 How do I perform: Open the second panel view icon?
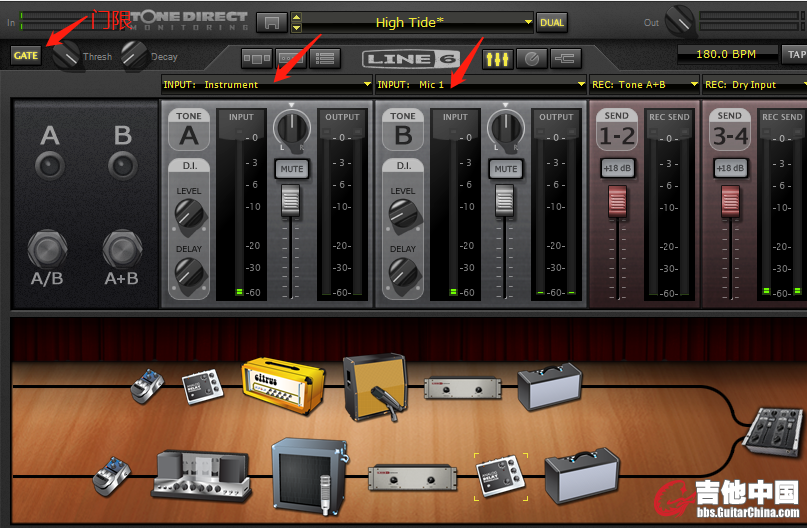click(291, 59)
